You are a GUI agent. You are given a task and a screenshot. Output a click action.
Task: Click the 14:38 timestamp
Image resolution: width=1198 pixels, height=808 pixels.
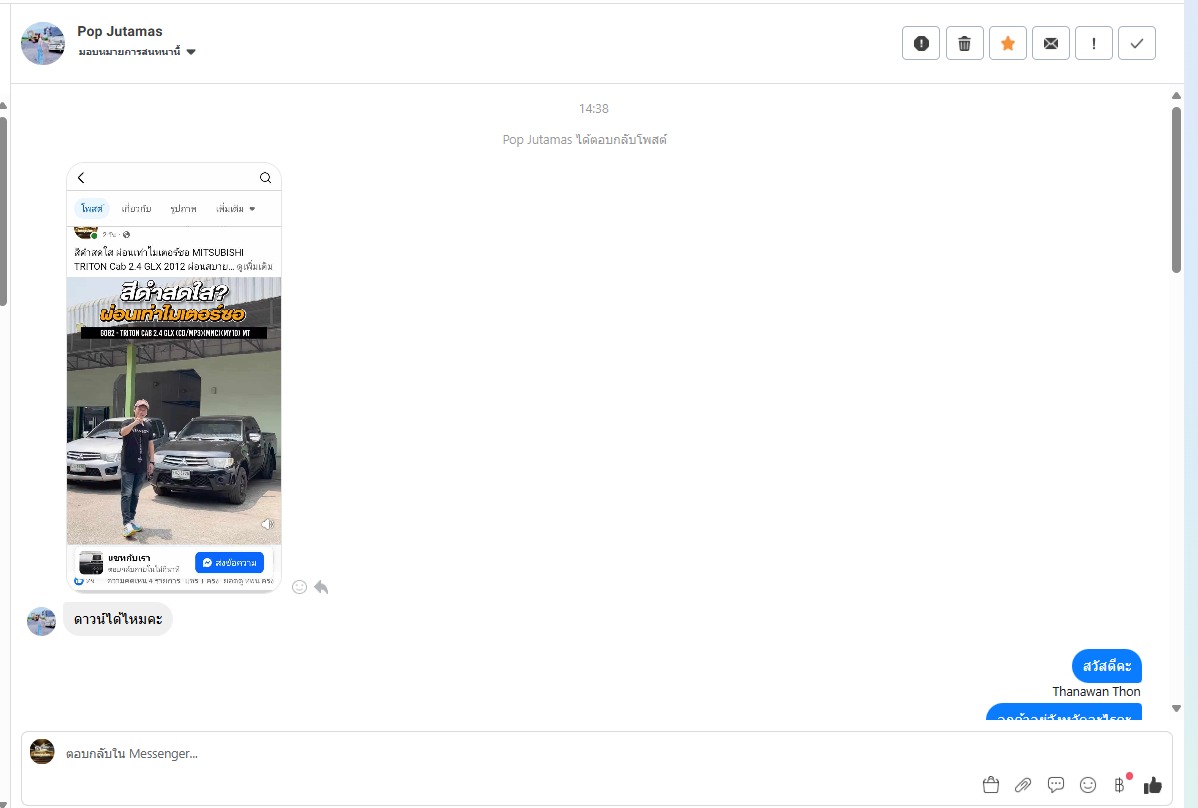(x=594, y=108)
